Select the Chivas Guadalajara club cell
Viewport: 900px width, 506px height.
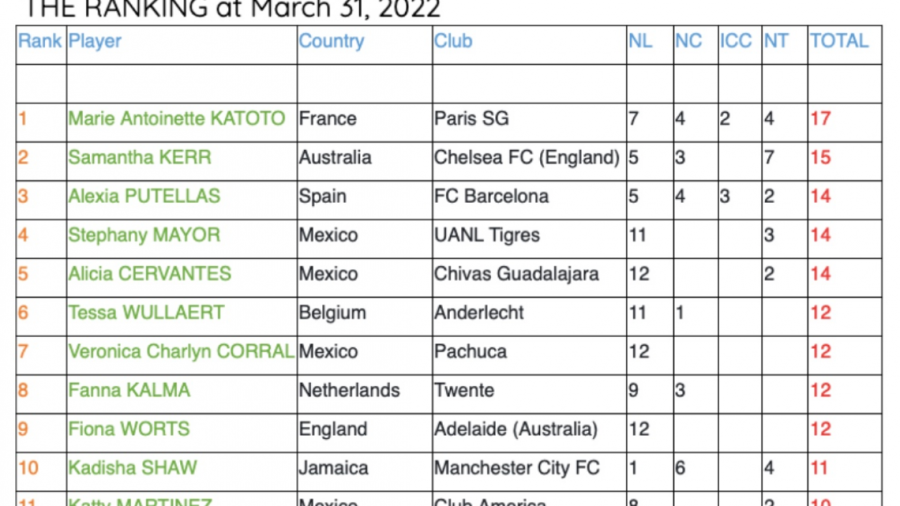pos(516,274)
